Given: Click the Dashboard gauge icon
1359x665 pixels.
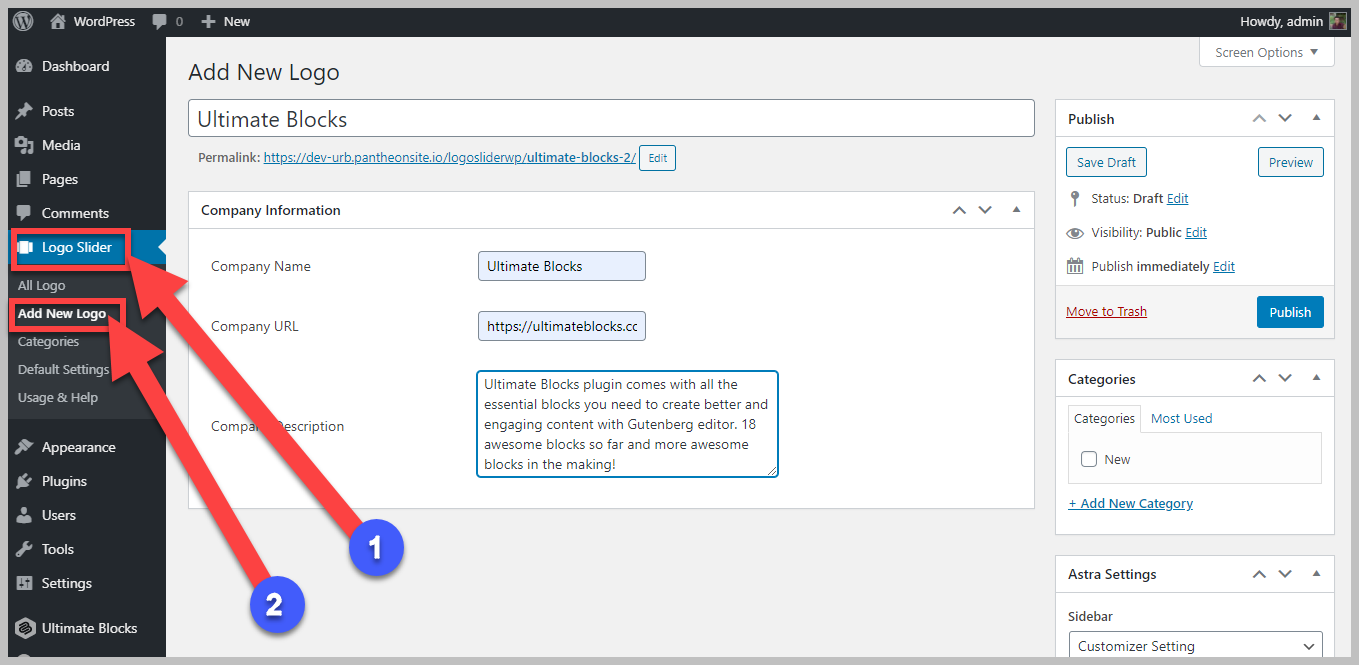Looking at the screenshot, I should click(25, 66).
